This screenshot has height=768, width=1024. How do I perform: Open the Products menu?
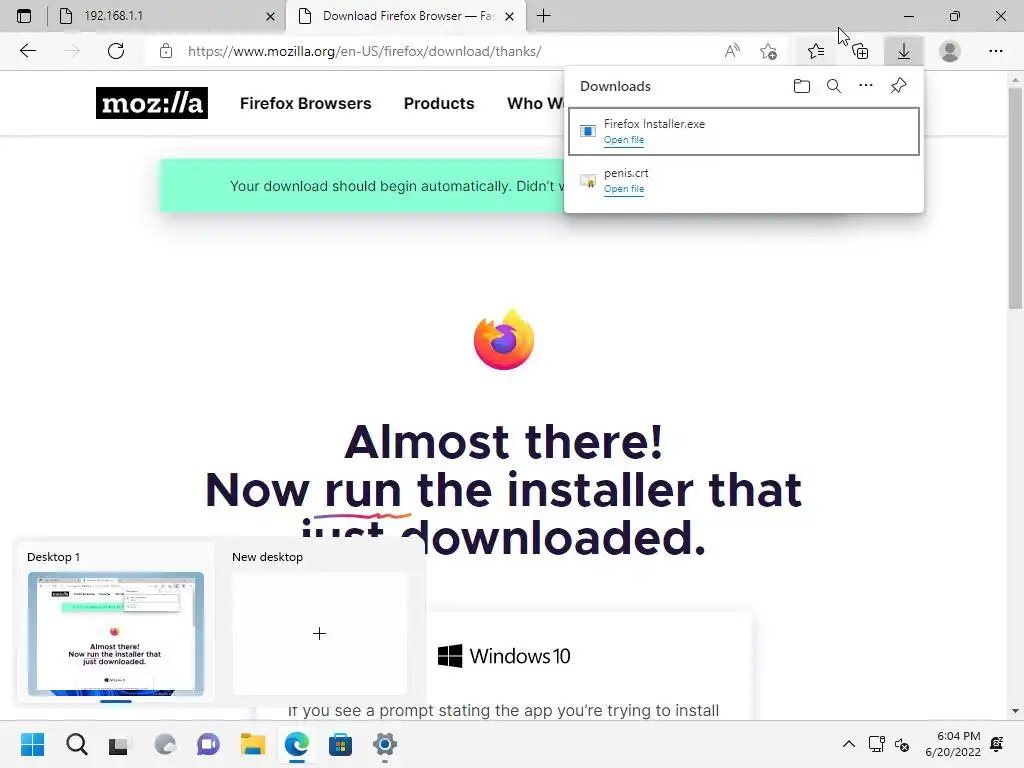click(x=439, y=103)
